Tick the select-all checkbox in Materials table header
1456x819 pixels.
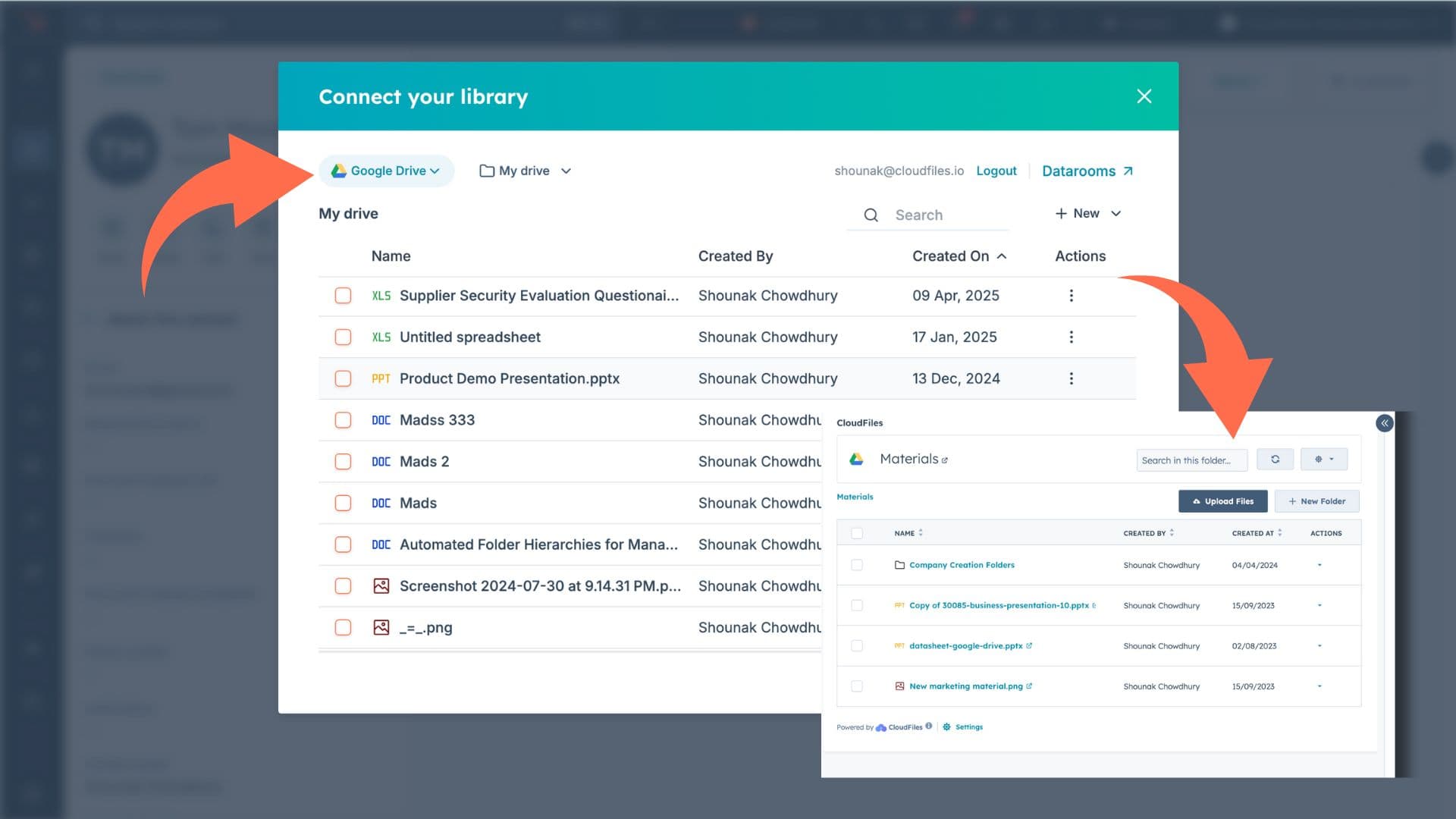[x=857, y=533]
